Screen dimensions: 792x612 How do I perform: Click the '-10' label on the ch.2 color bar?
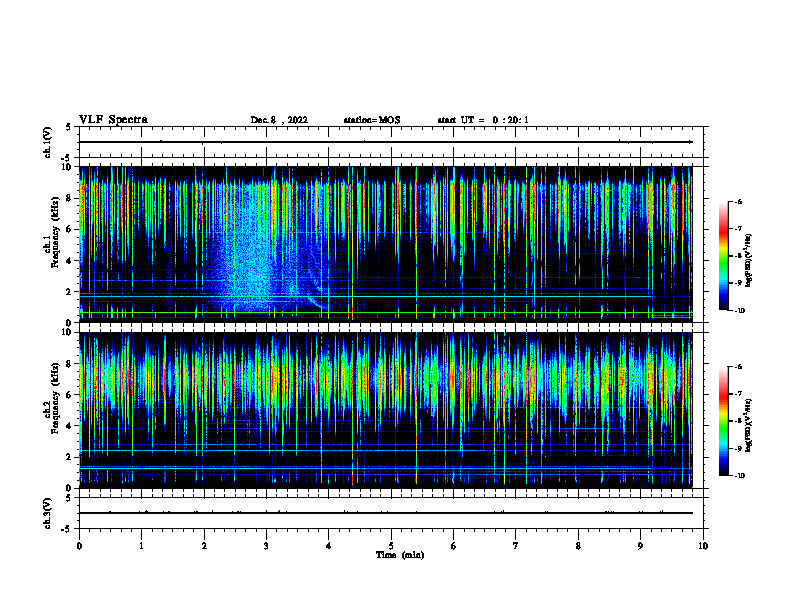point(739,476)
